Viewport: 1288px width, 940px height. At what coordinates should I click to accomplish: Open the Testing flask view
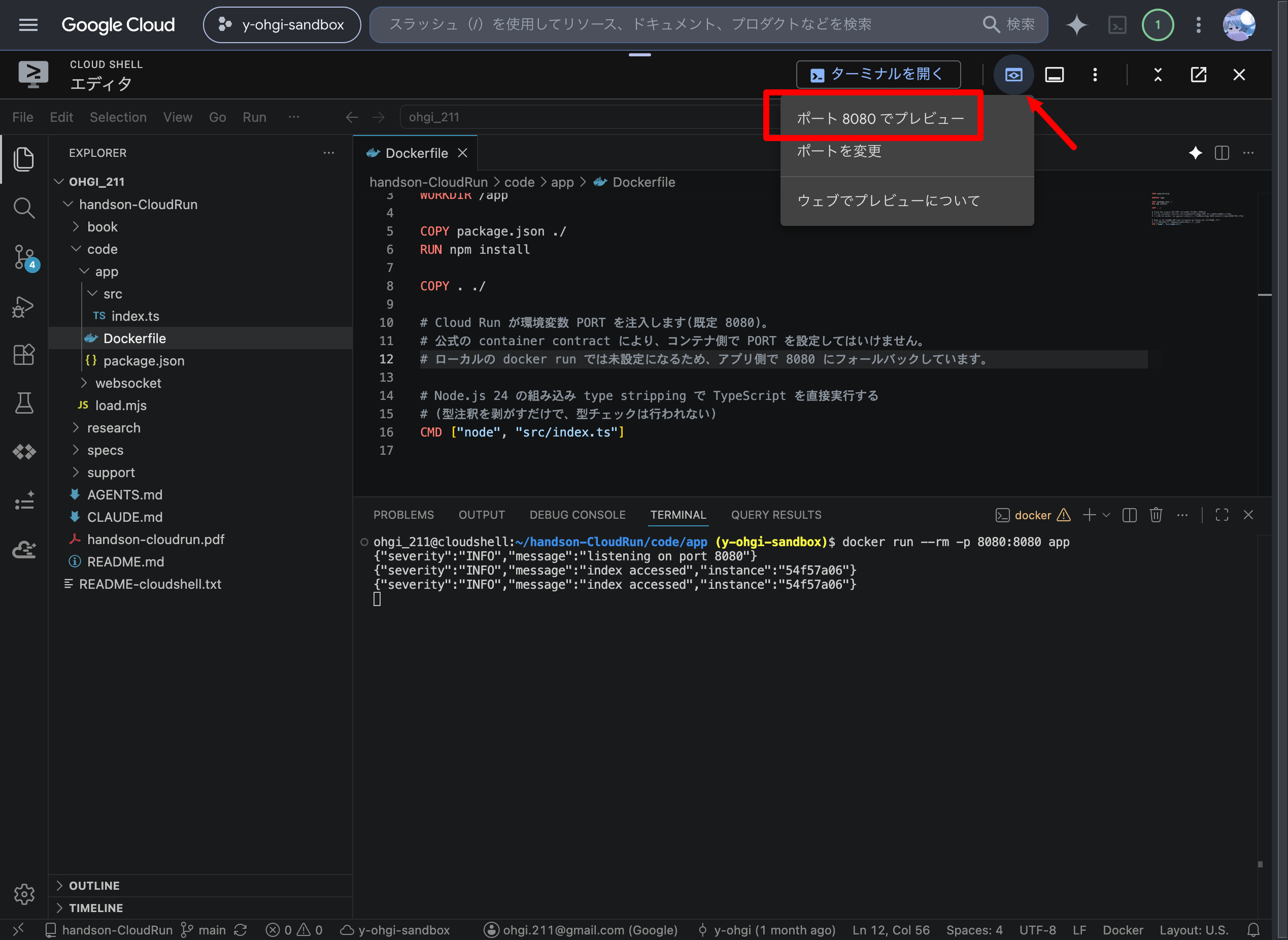pos(24,403)
